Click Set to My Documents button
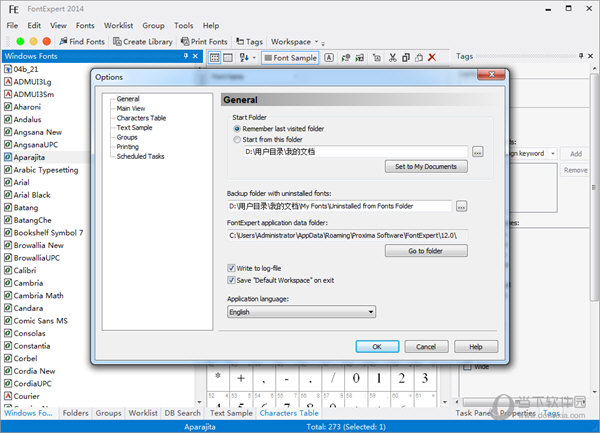 (426, 167)
